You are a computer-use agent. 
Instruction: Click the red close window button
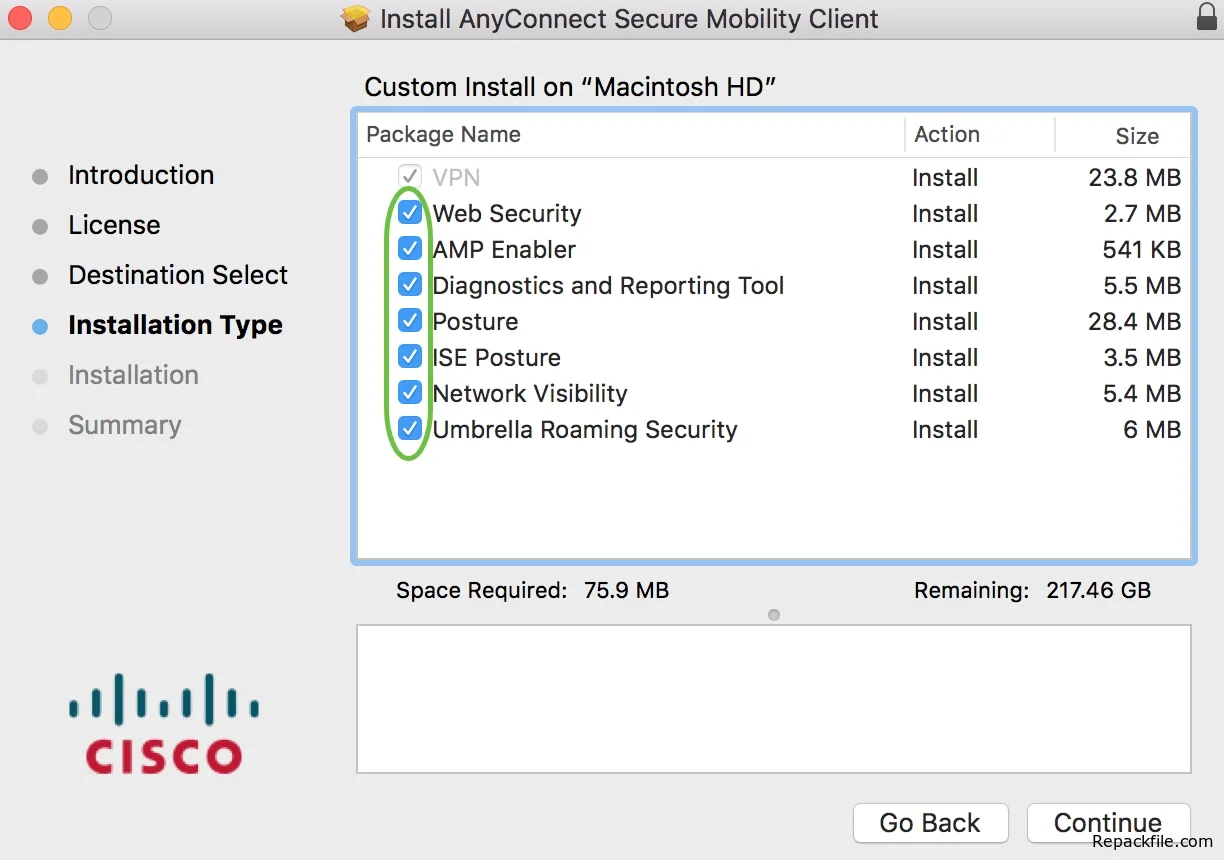[20, 18]
